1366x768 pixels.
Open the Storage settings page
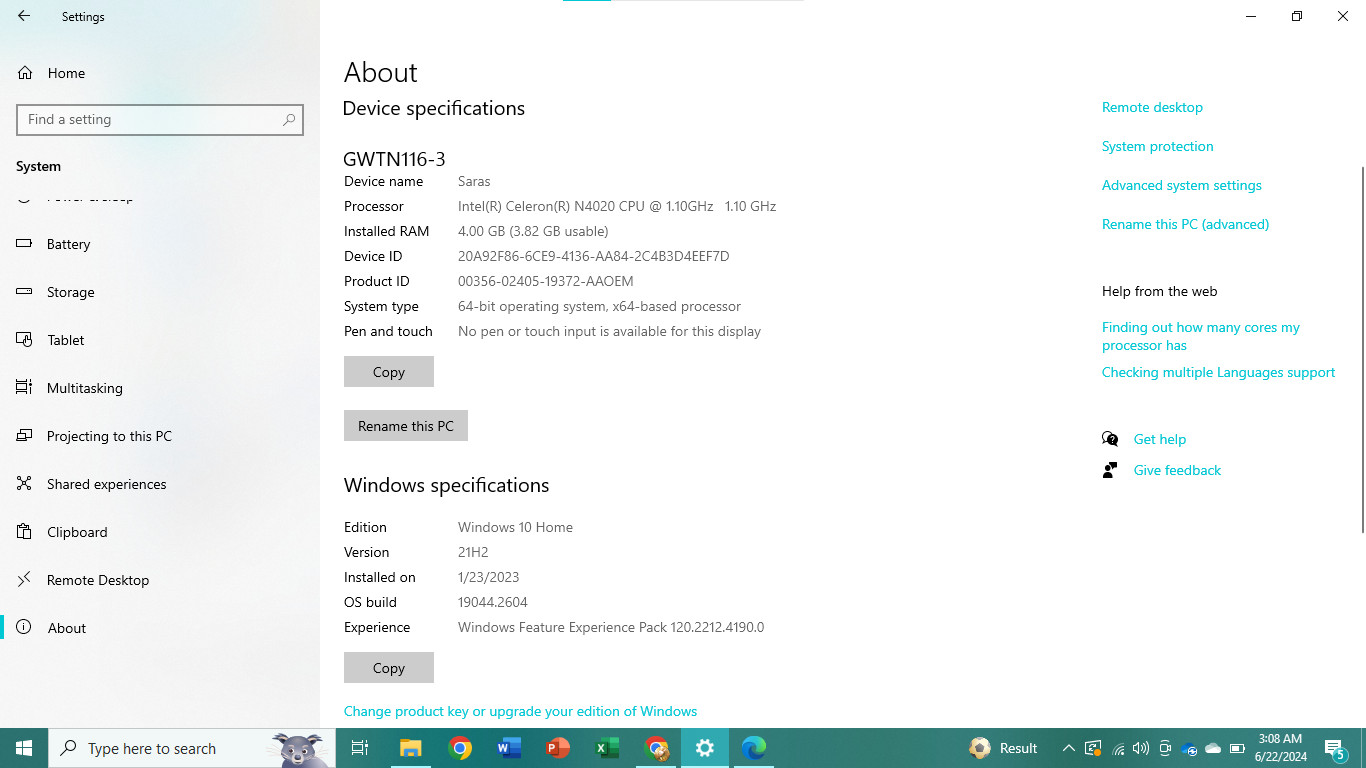[160, 292]
